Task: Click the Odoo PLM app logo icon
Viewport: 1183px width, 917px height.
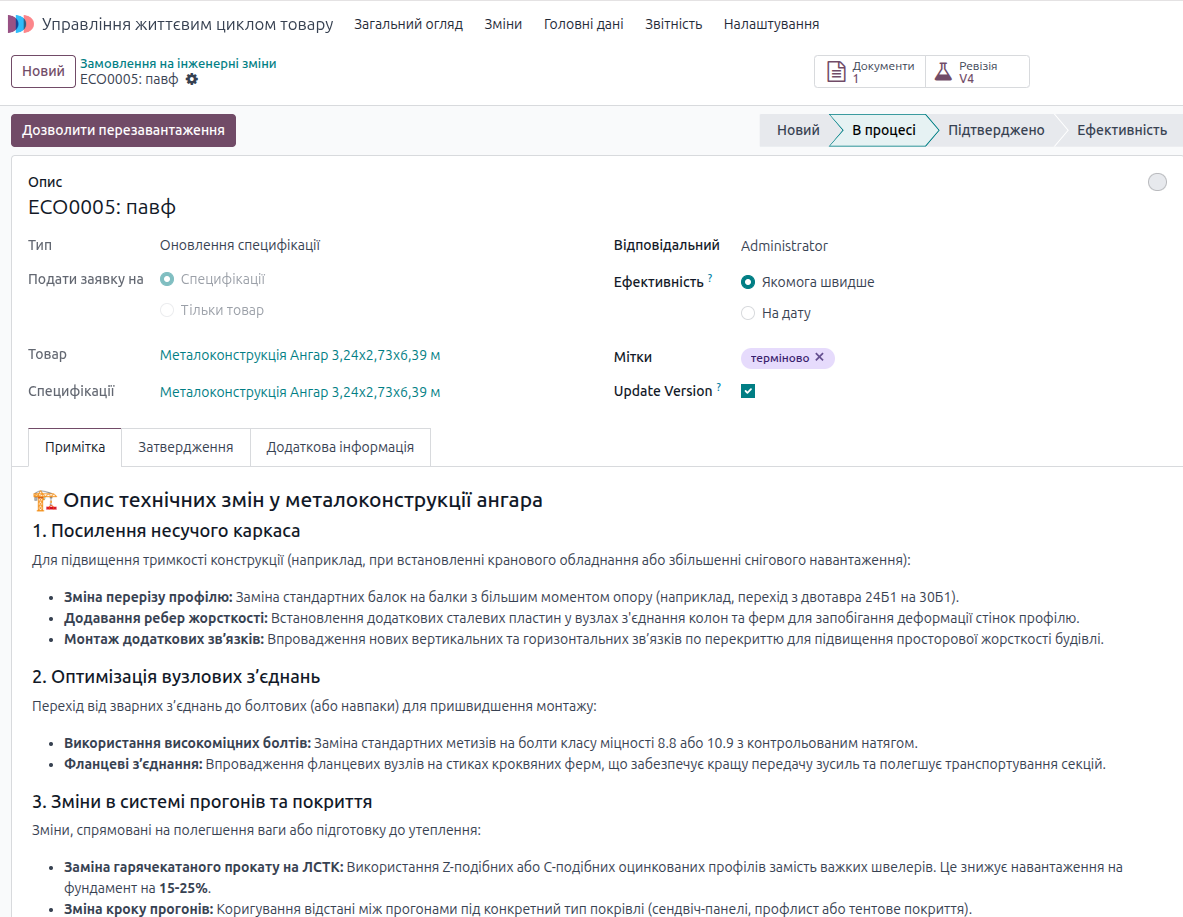Action: point(20,24)
